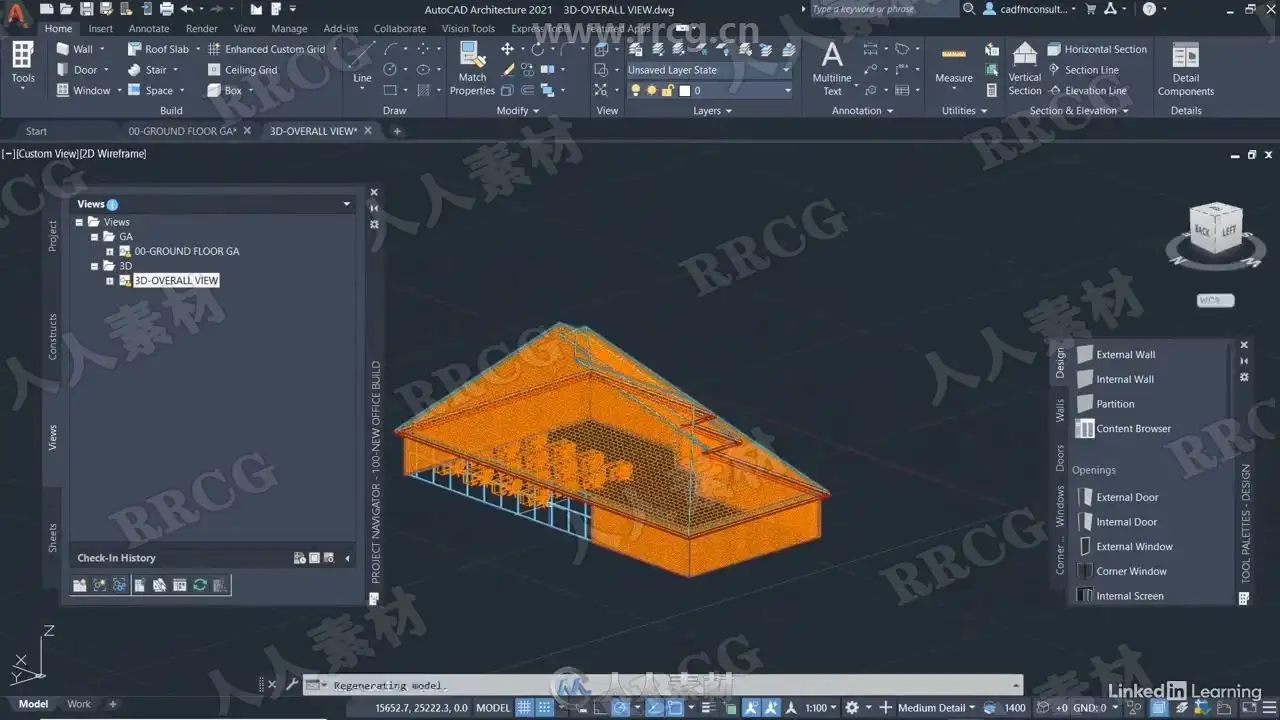This screenshot has width=1280, height=720.
Task: Toggle annotation visibility in status bar
Action: point(751,707)
